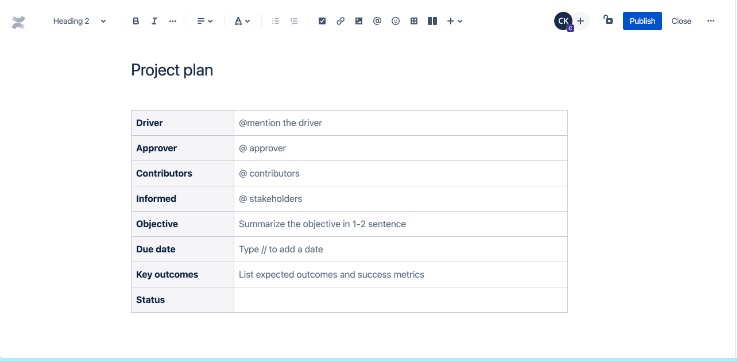The height and width of the screenshot is (361, 737).
Task: Invite a collaborator with plus button
Action: [x=581, y=21]
